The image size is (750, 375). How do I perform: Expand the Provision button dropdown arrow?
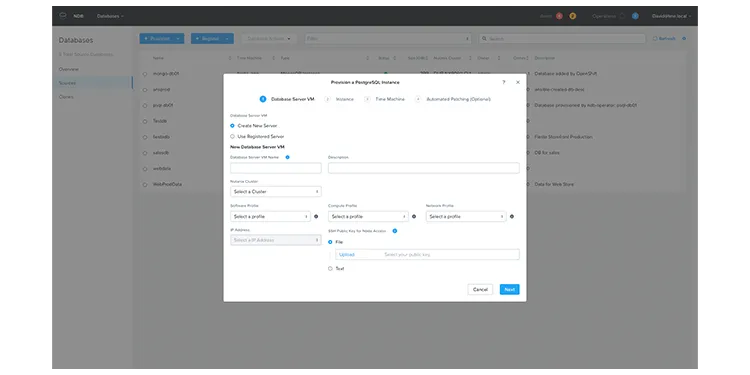(178, 39)
